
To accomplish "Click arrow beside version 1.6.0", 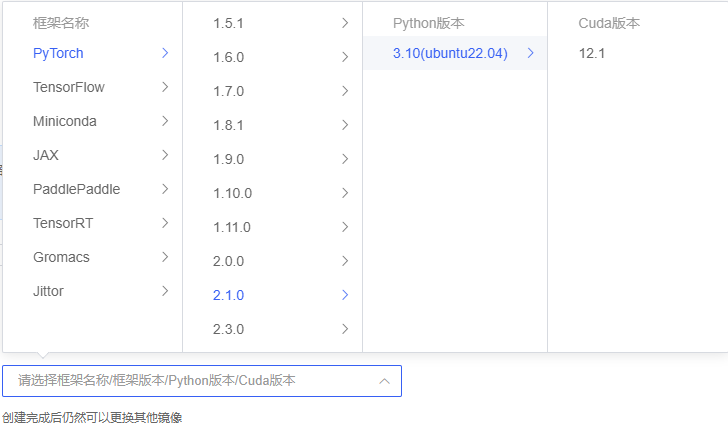I will (345, 57).
